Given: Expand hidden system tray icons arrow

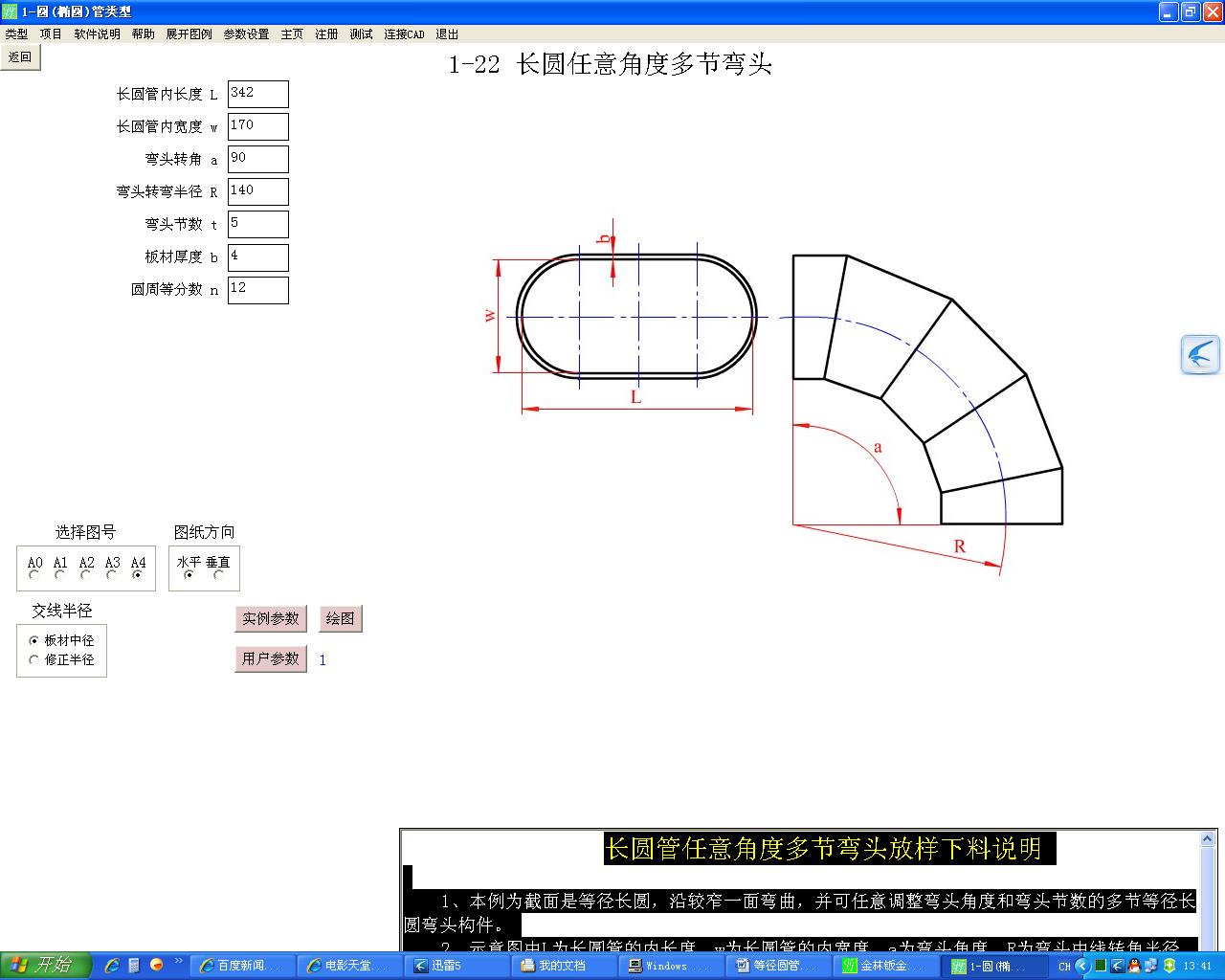Looking at the screenshot, I should pyautogui.click(x=1082, y=966).
